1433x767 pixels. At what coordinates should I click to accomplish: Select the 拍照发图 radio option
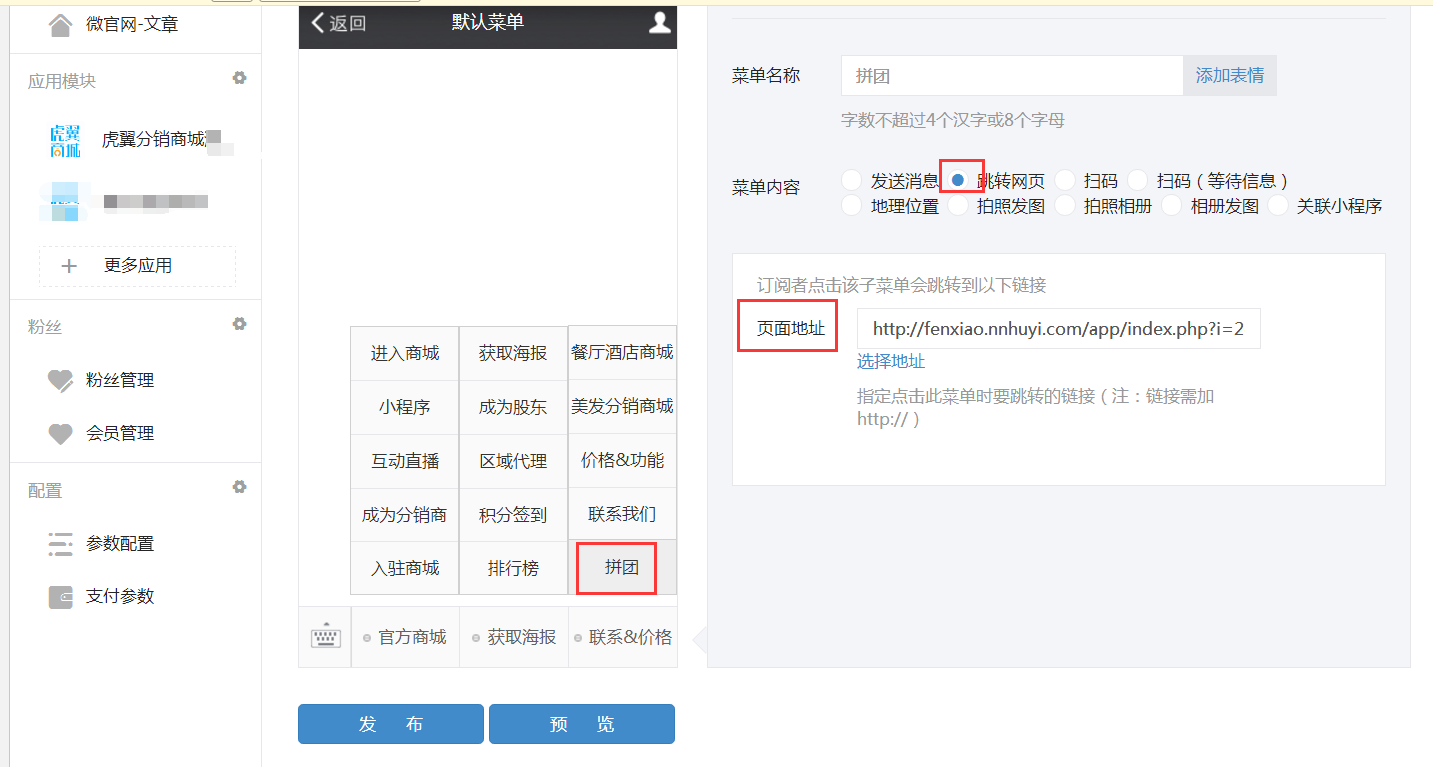point(958,206)
